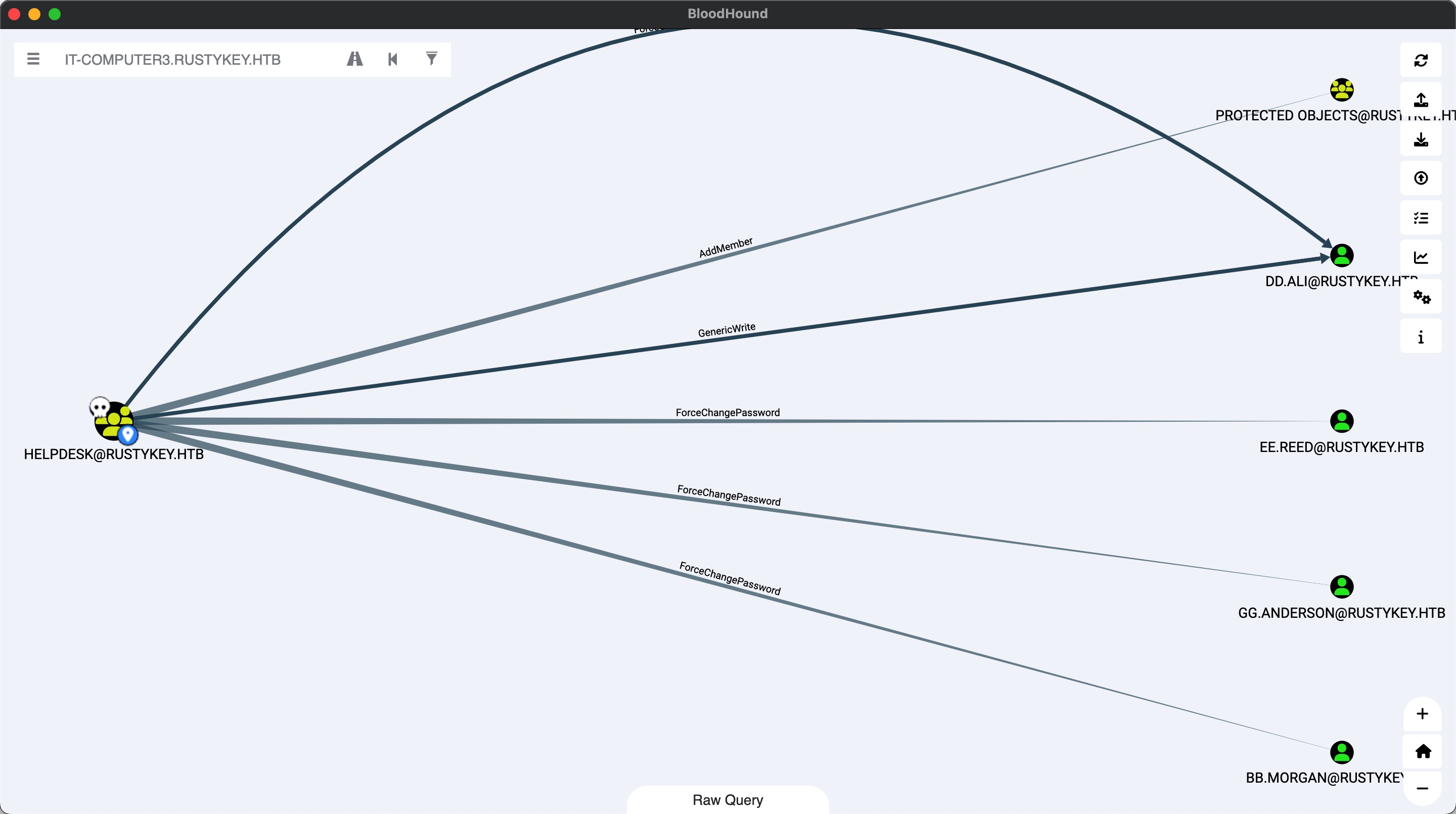Open the About info icon

[1421, 337]
